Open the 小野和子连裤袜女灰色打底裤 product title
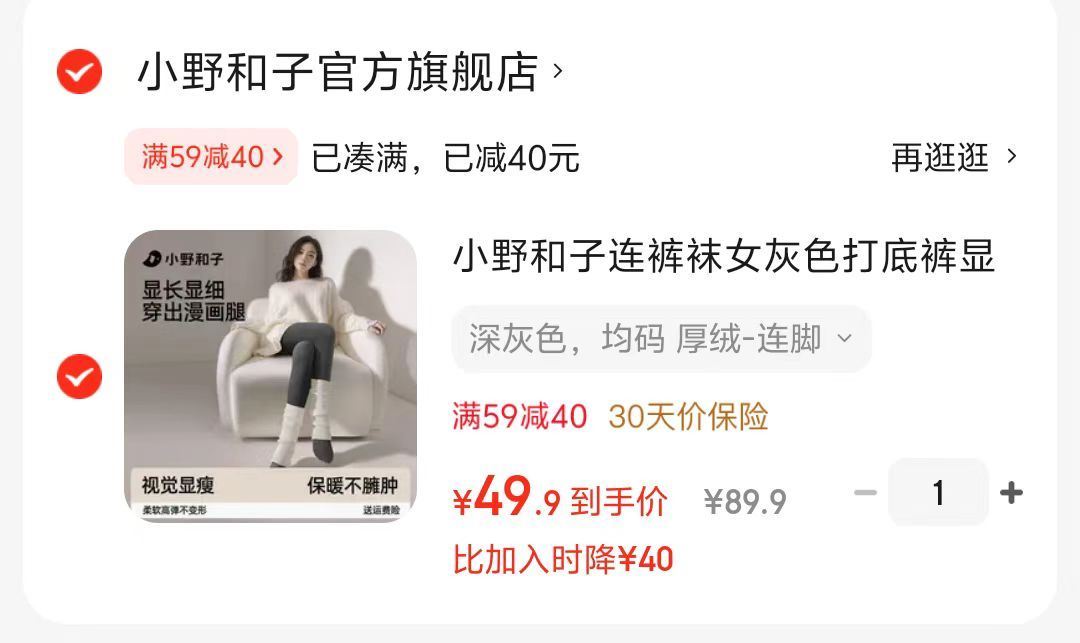Image resolution: width=1080 pixels, height=643 pixels. pyautogui.click(x=724, y=257)
